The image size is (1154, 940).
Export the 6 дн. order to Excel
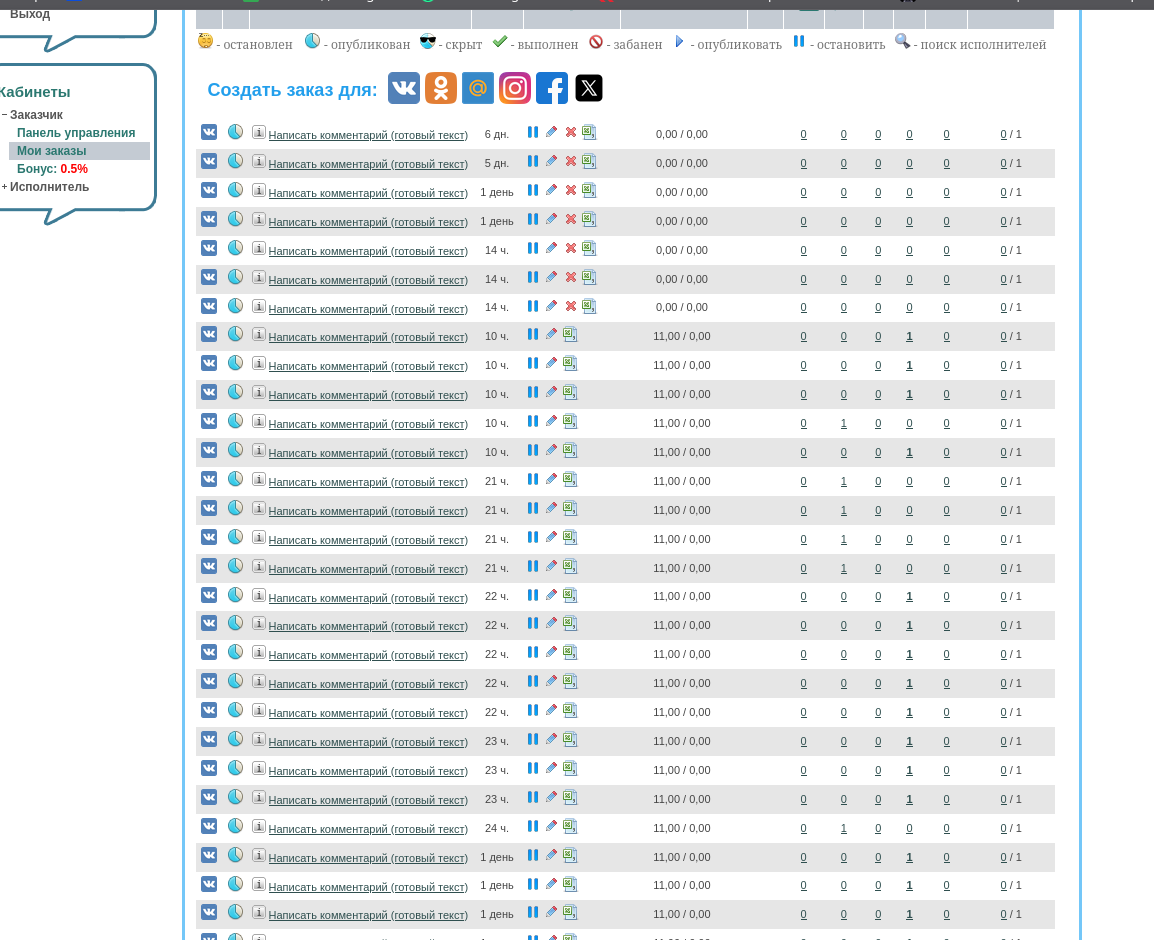589,132
